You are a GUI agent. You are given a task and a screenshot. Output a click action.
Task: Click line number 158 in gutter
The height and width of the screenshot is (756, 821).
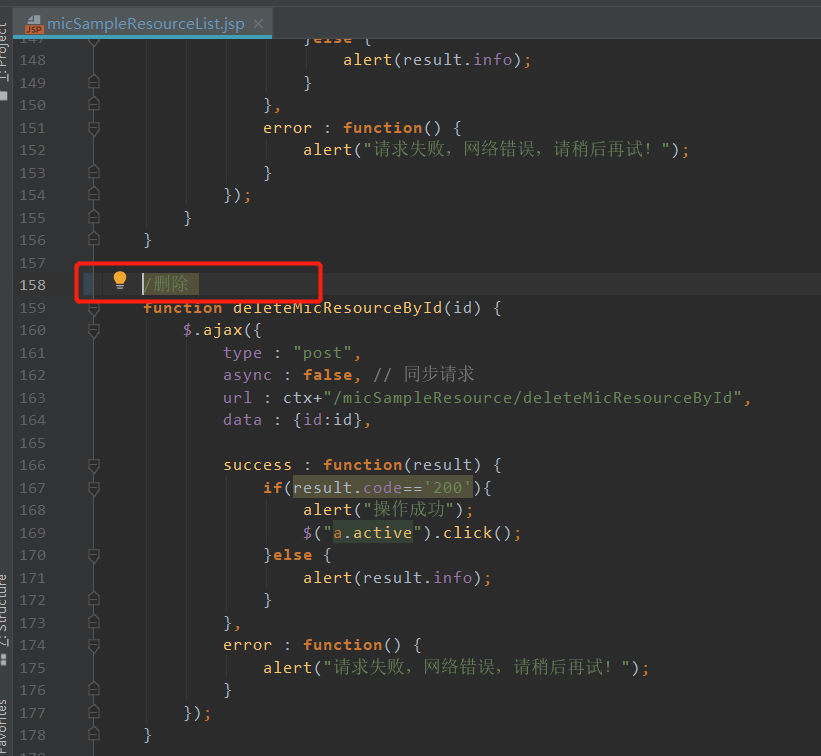(32, 285)
